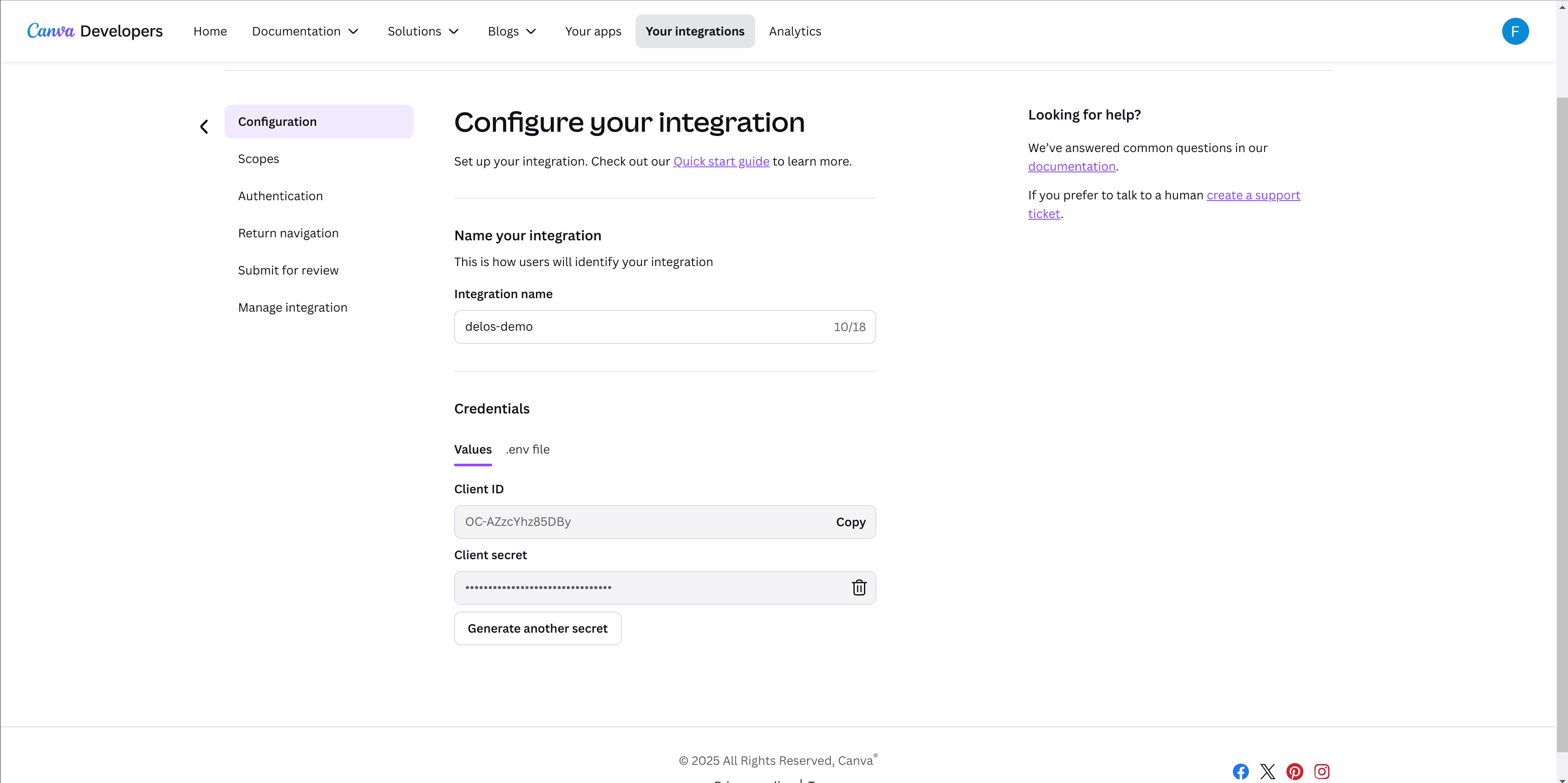This screenshot has height=783, width=1568.
Task: Open Canva's X (Twitter) icon
Action: 1268,772
